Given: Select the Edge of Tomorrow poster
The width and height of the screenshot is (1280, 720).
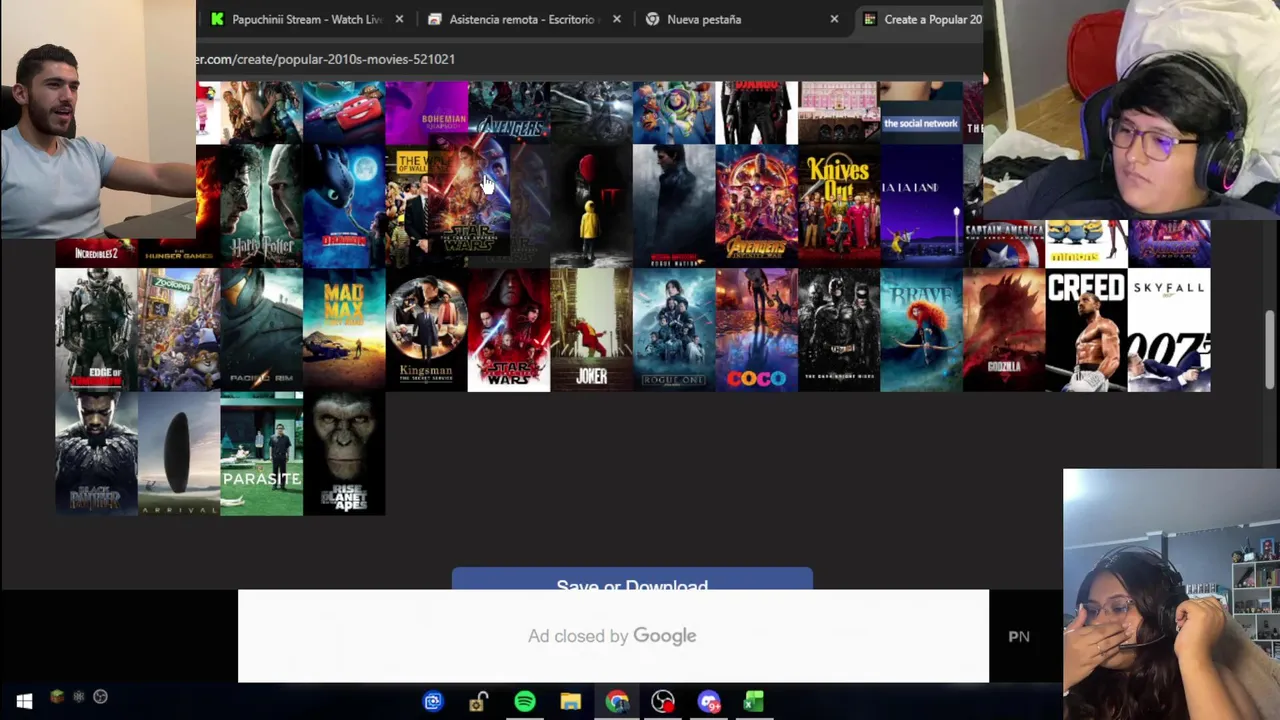Looking at the screenshot, I should click(x=96, y=330).
